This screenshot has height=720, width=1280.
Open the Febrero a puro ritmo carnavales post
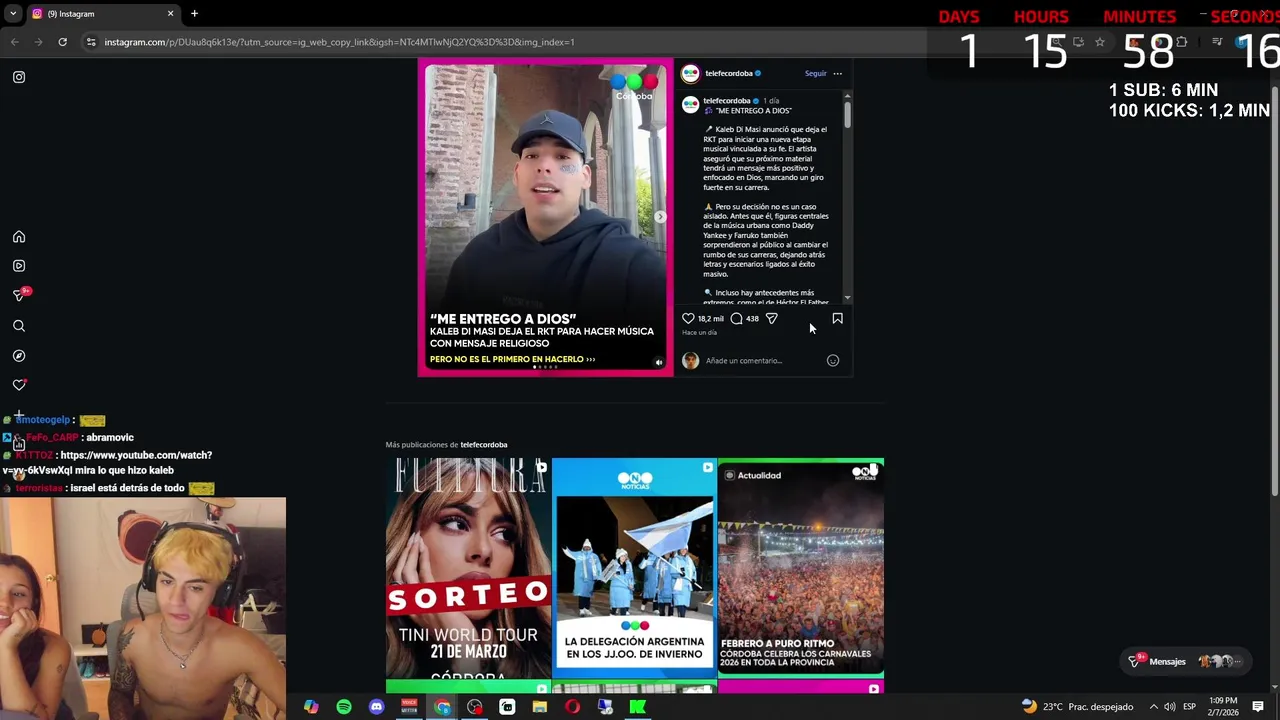click(800, 568)
